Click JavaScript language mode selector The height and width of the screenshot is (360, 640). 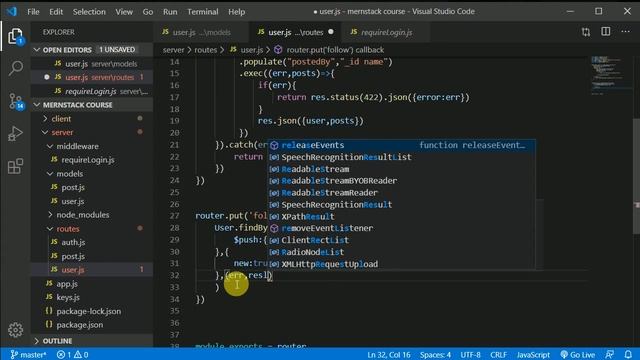pyautogui.click(x=533, y=355)
